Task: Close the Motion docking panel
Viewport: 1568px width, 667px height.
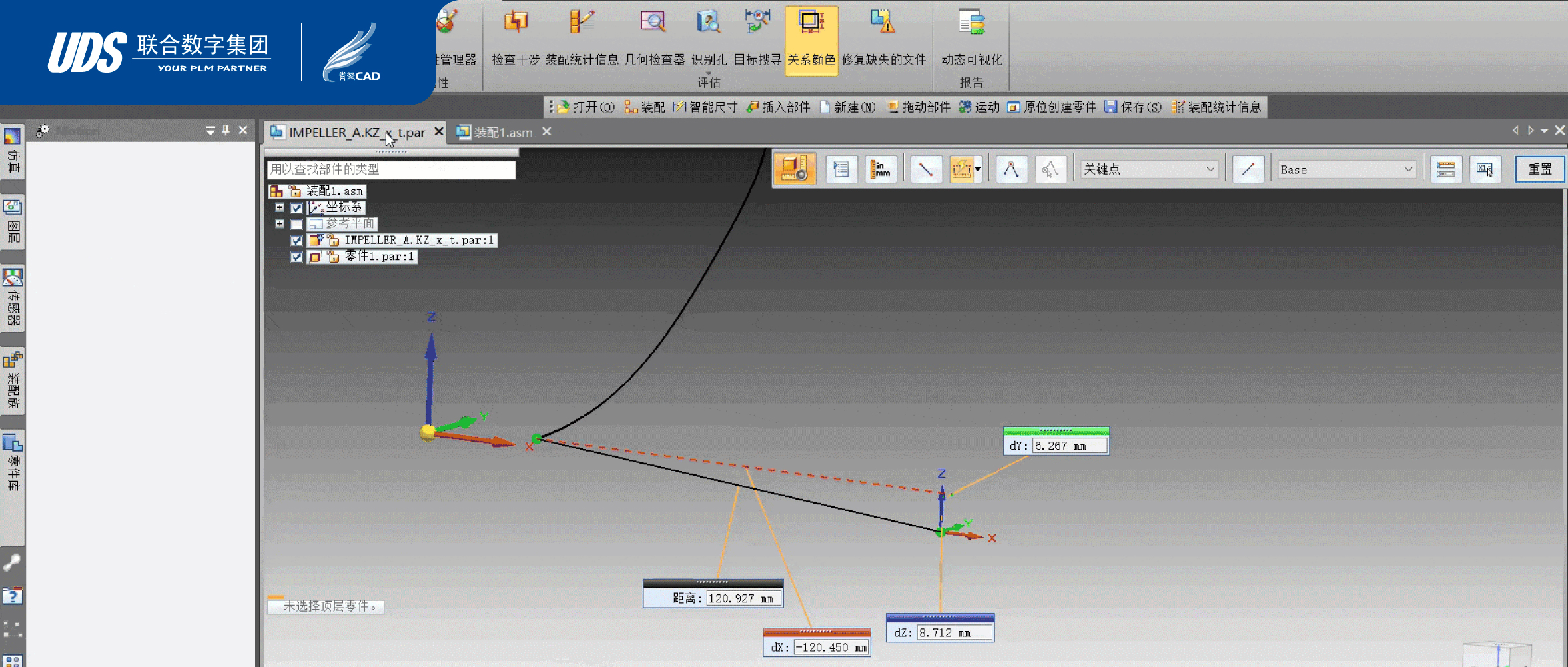Action: (x=243, y=131)
